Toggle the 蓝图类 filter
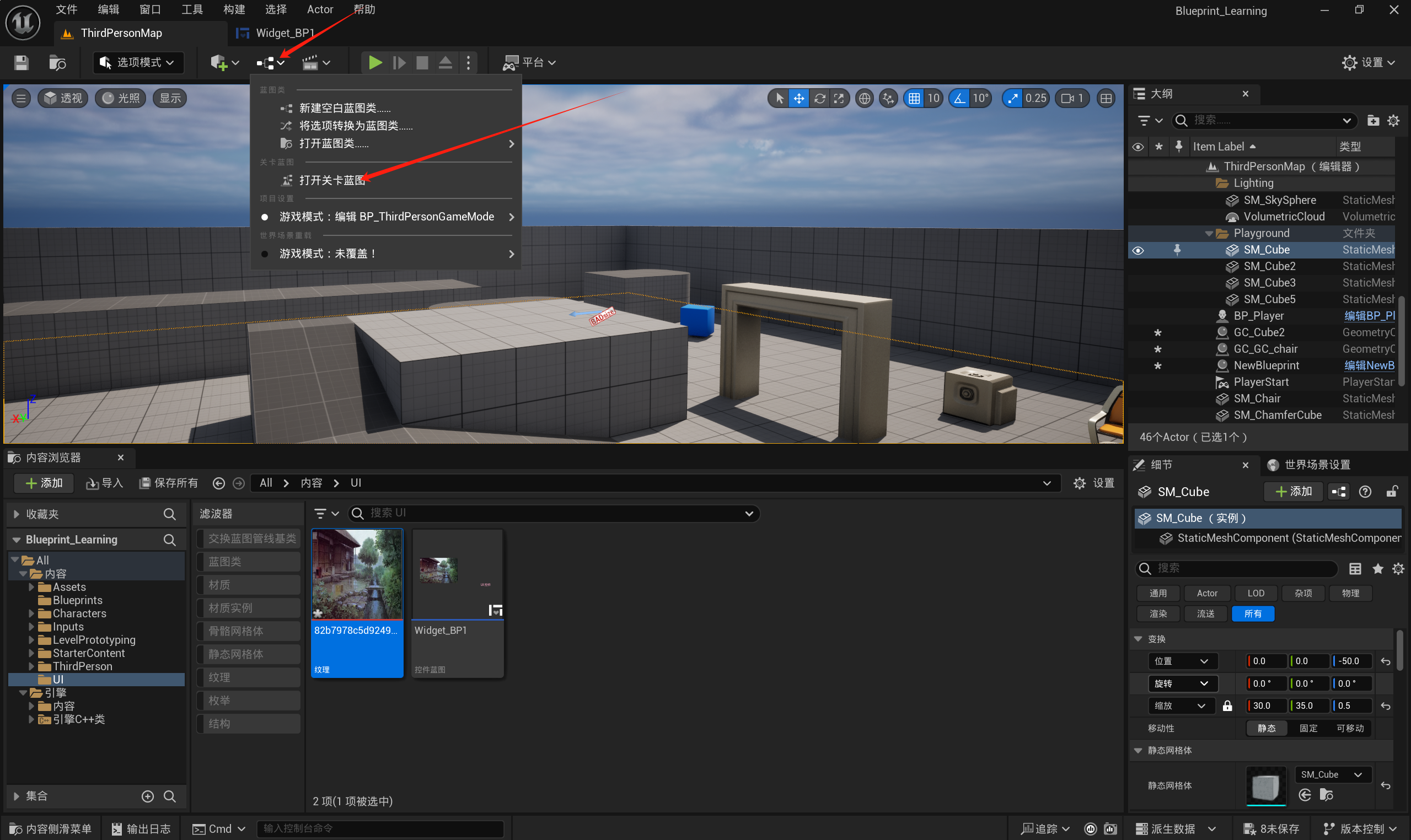Image resolution: width=1411 pixels, height=840 pixels. pos(249,562)
